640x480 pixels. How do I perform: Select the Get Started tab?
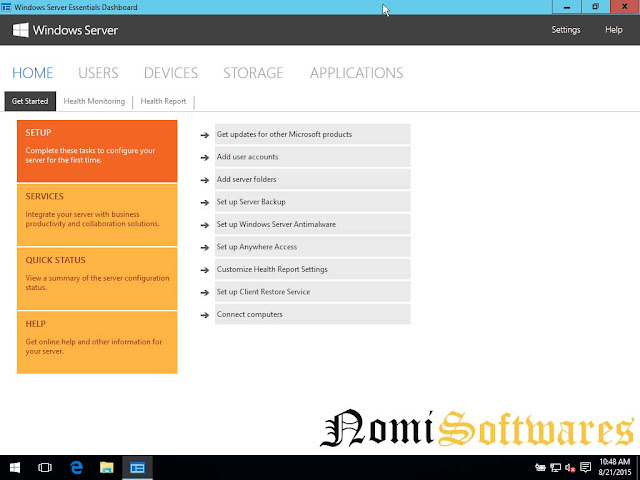[30, 101]
